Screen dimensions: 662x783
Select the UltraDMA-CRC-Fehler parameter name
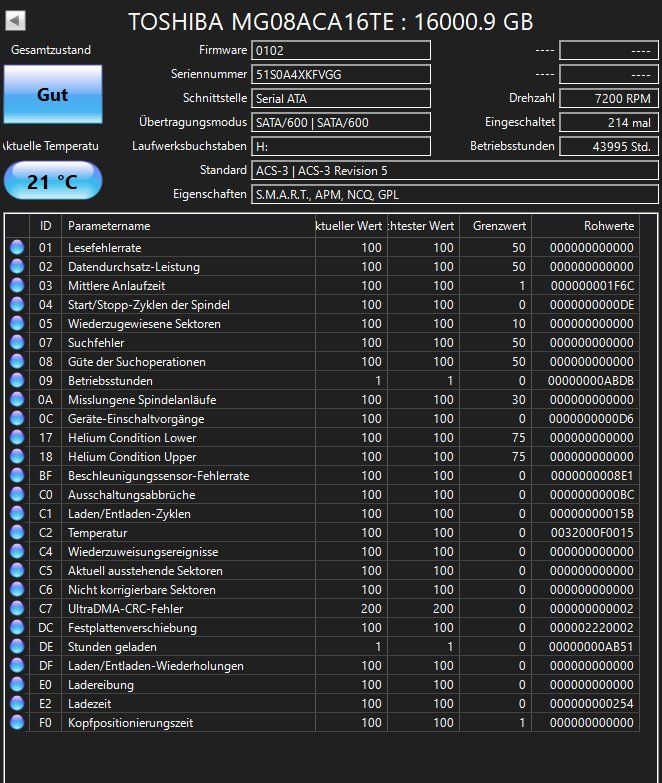click(125, 609)
